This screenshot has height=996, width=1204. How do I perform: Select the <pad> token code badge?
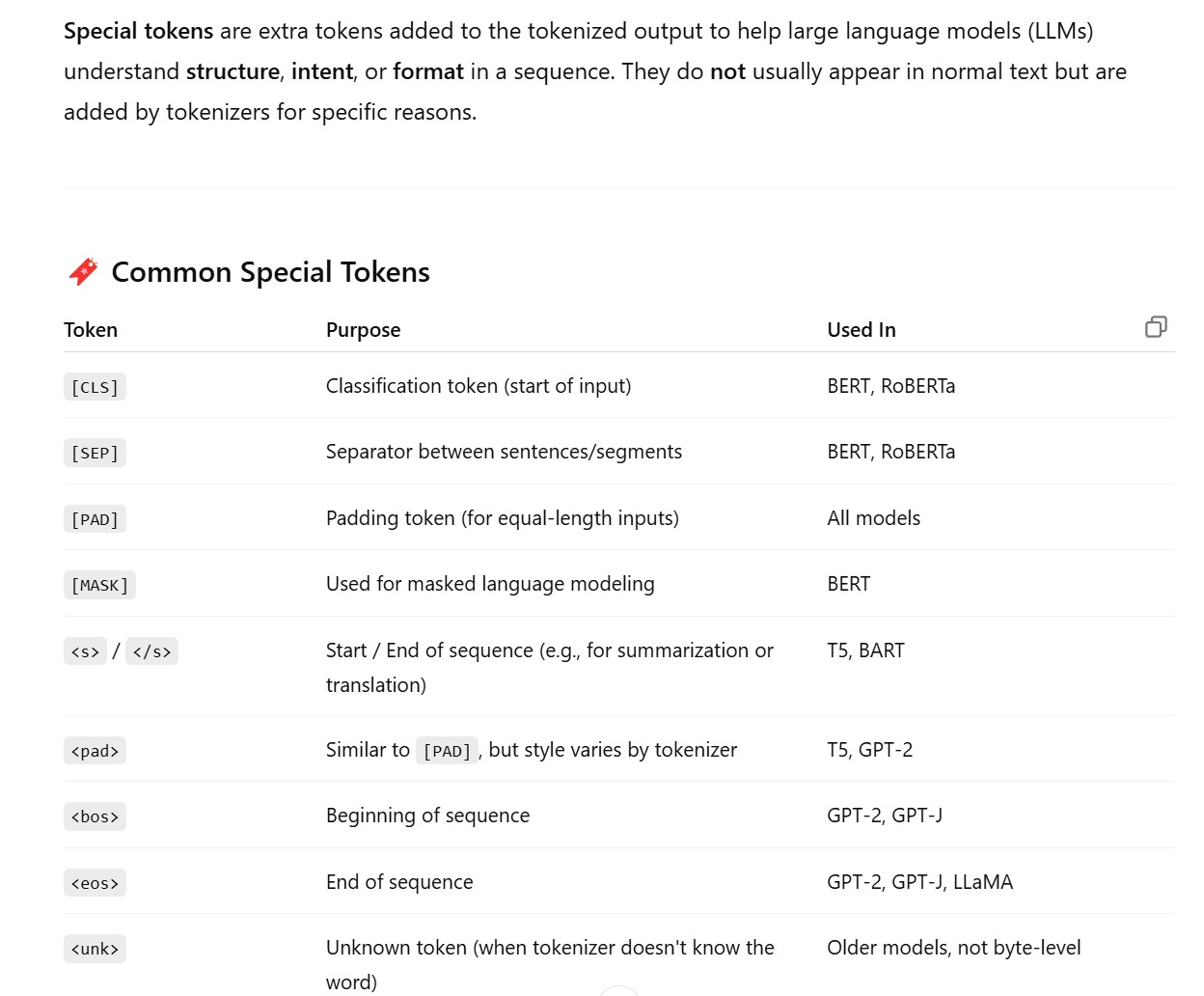tap(95, 751)
